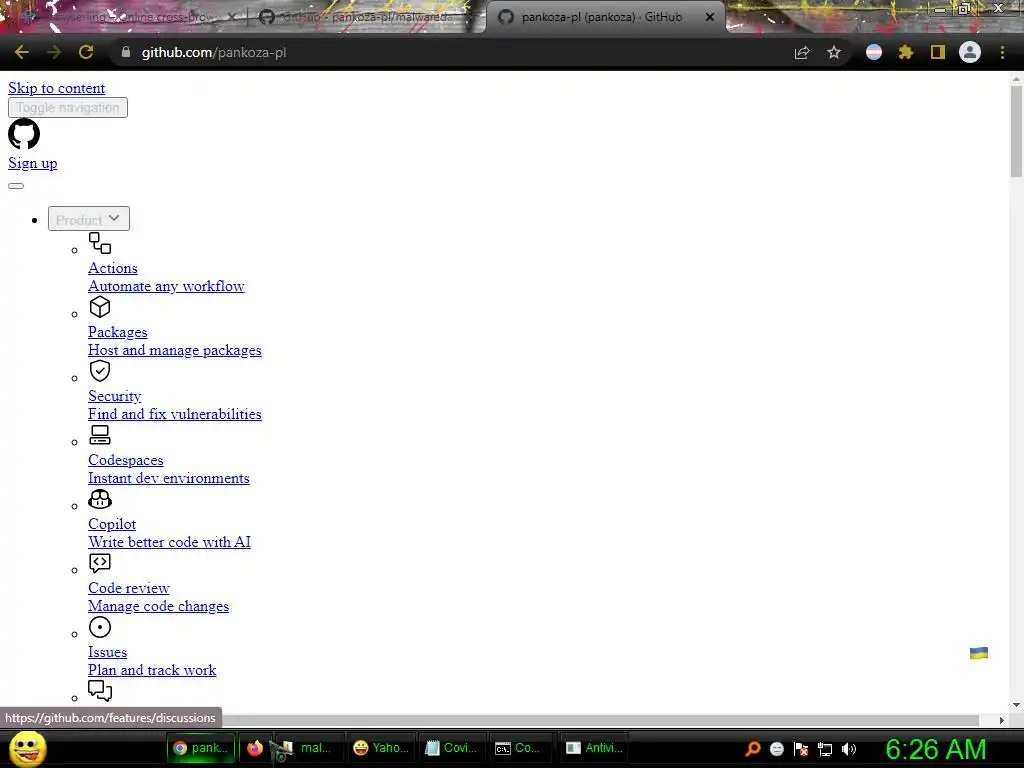Click the share page icon in address bar
The width and height of the screenshot is (1024, 768).
(802, 53)
